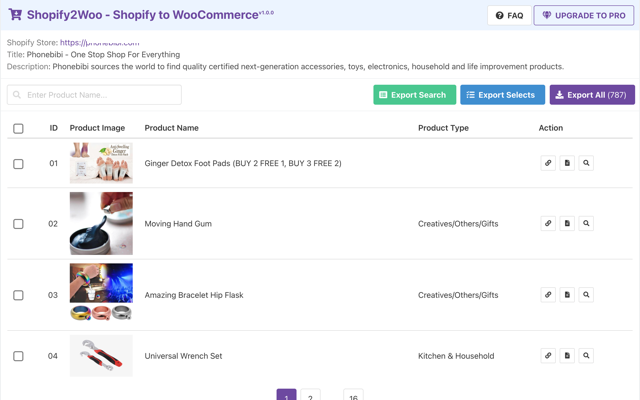Click magnifier icon for Amazing Bracelet Hip Flask
The width and height of the screenshot is (640, 400).
586,295
